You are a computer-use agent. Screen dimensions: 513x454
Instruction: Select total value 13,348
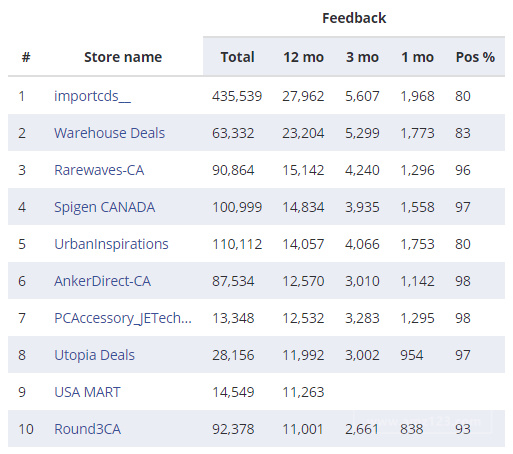tap(233, 318)
